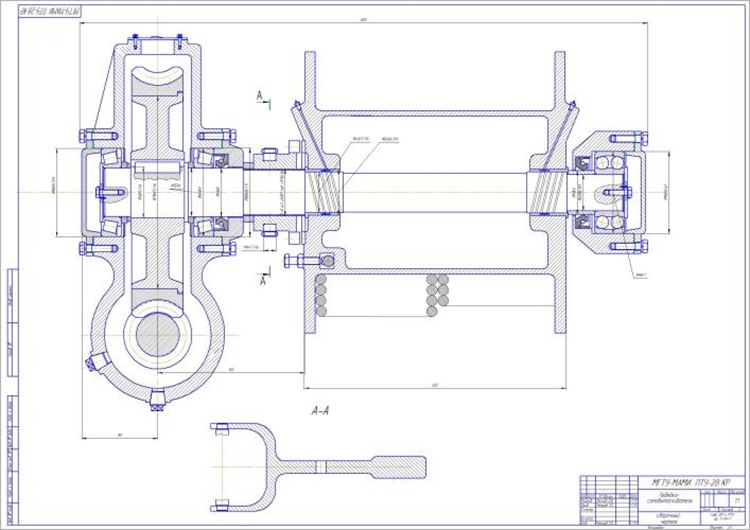This screenshot has height=530, width=750.
Task: Select the double column of rope circles mid-drum
Action: (438, 295)
